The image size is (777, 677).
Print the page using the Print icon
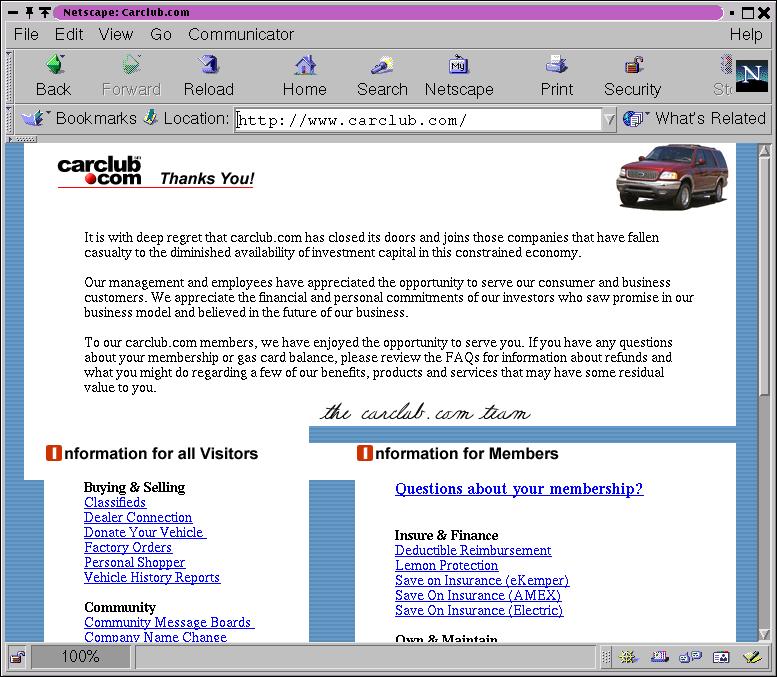click(x=556, y=65)
